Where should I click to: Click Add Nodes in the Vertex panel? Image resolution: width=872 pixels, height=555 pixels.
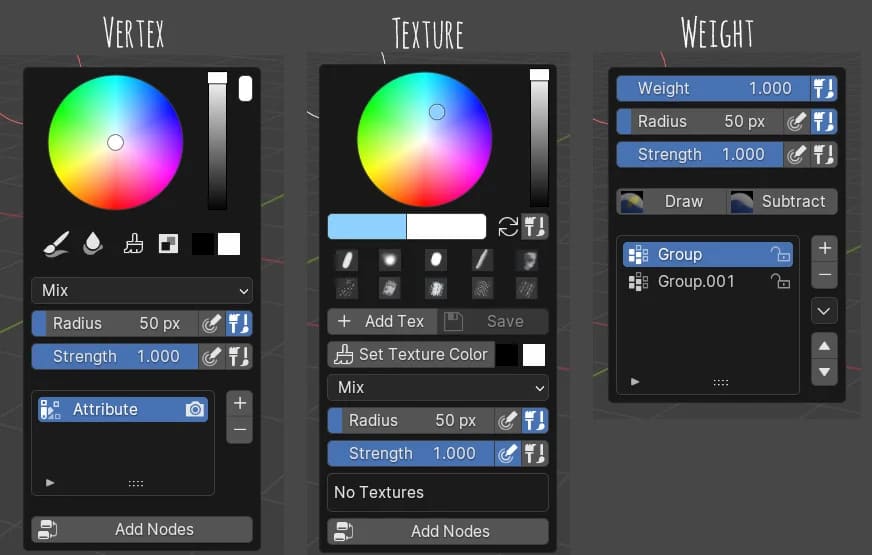[142, 529]
